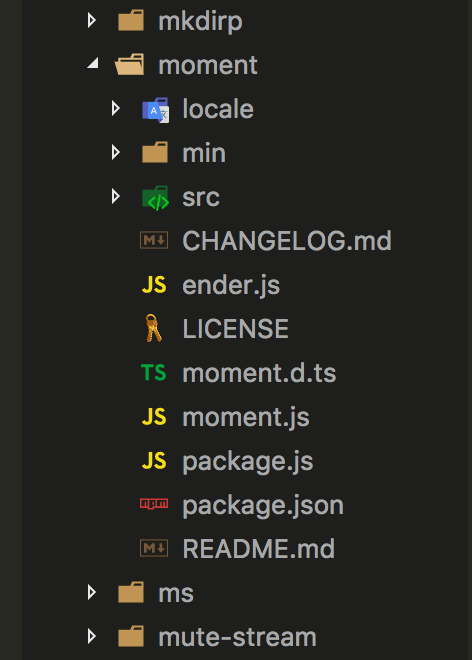The height and width of the screenshot is (660, 472).
Task: Expand the src folder arrow
Action: pyautogui.click(x=115, y=196)
